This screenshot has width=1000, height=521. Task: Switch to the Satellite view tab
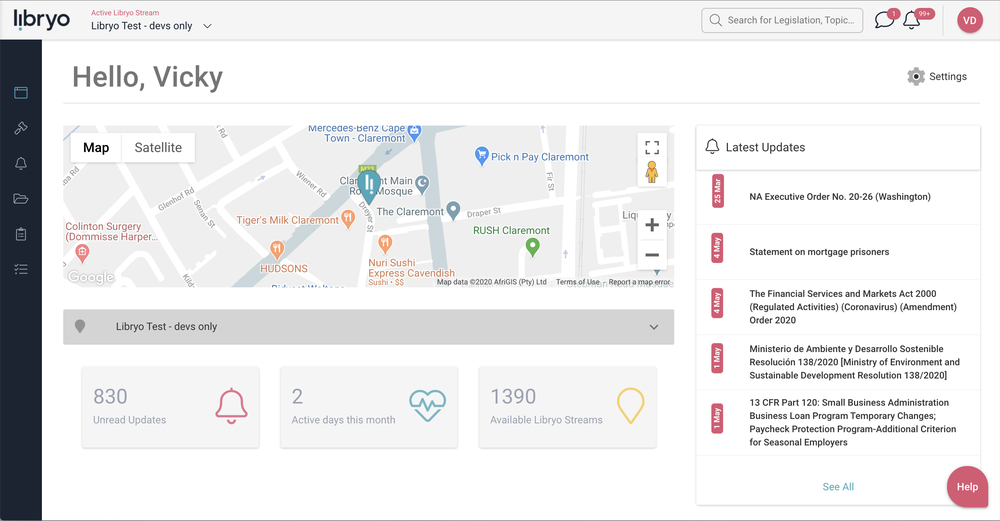click(x=158, y=148)
